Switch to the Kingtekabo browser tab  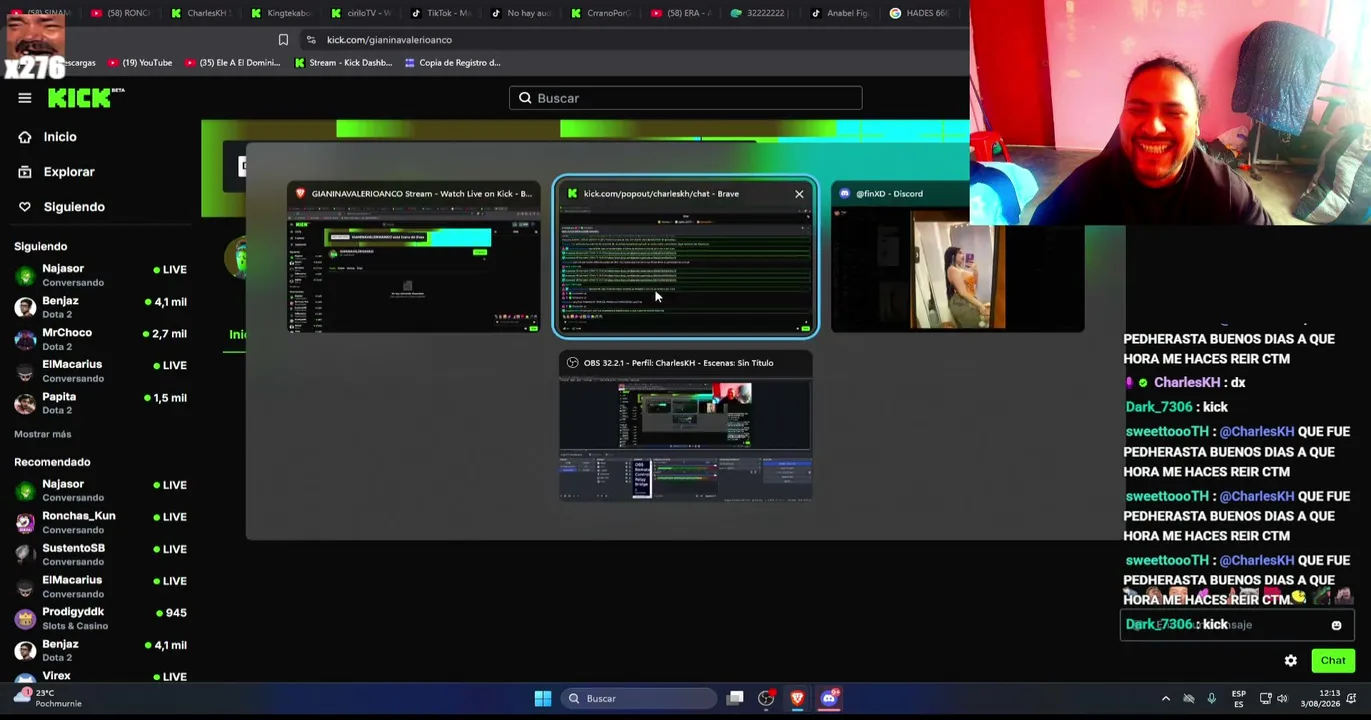point(282,13)
